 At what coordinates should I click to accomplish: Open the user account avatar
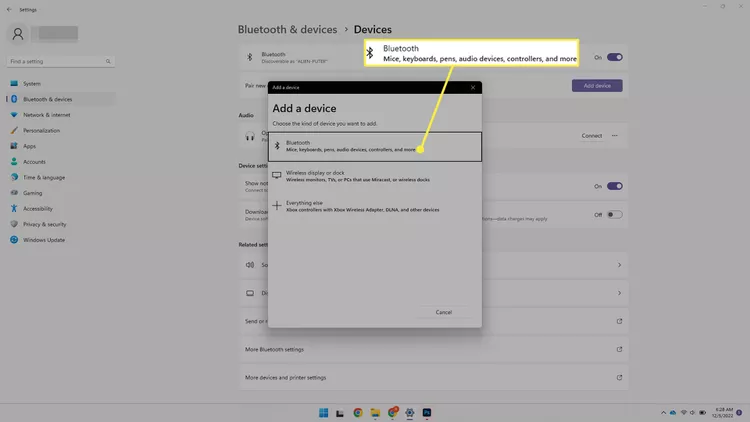18,34
